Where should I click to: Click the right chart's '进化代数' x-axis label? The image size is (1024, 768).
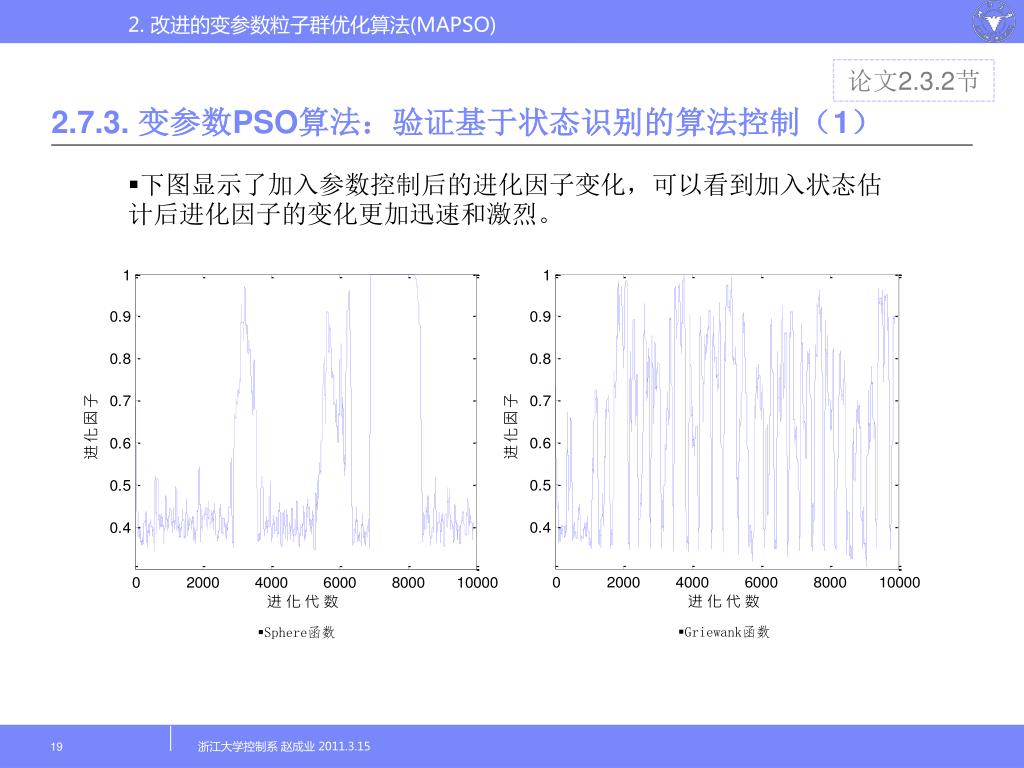coord(724,601)
